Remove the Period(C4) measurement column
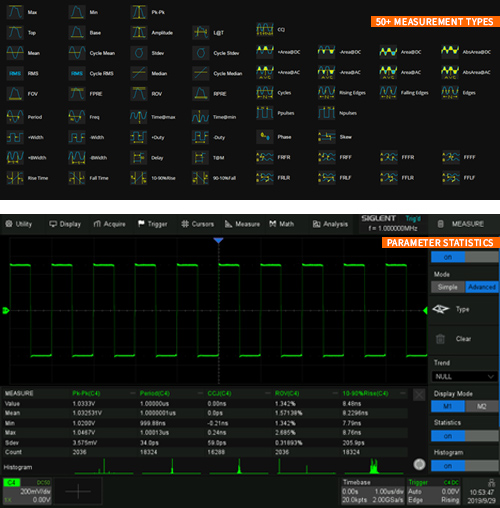The image size is (500, 508). [x=200, y=393]
